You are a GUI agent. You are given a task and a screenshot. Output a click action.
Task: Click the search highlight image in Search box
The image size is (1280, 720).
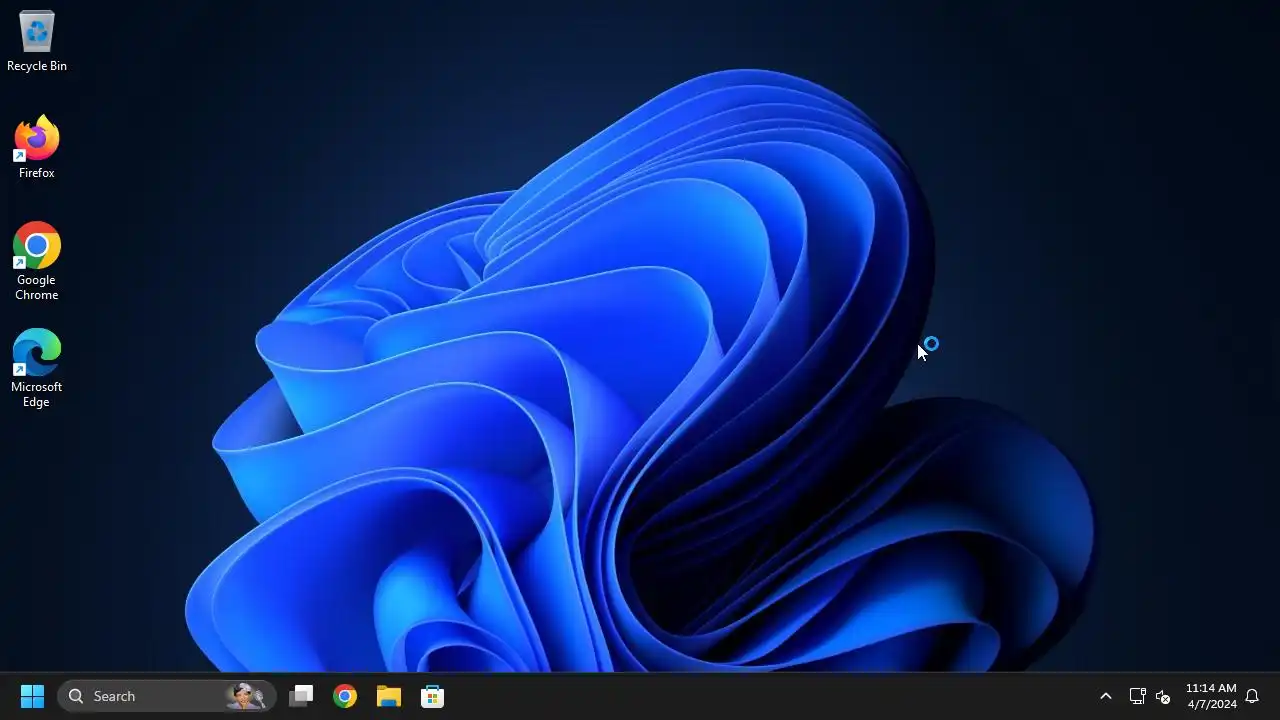246,696
